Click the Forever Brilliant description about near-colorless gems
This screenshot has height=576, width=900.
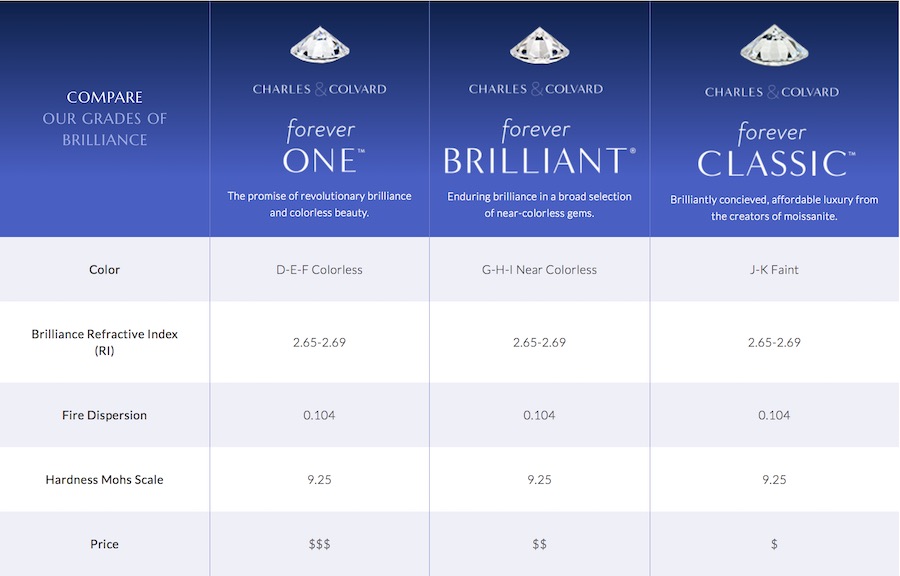coord(539,205)
